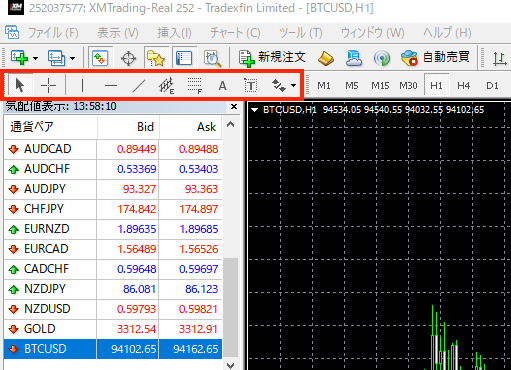Click Market Watch scrollbar up arrow
Viewport: 511px width, 370px height.
click(x=230, y=125)
